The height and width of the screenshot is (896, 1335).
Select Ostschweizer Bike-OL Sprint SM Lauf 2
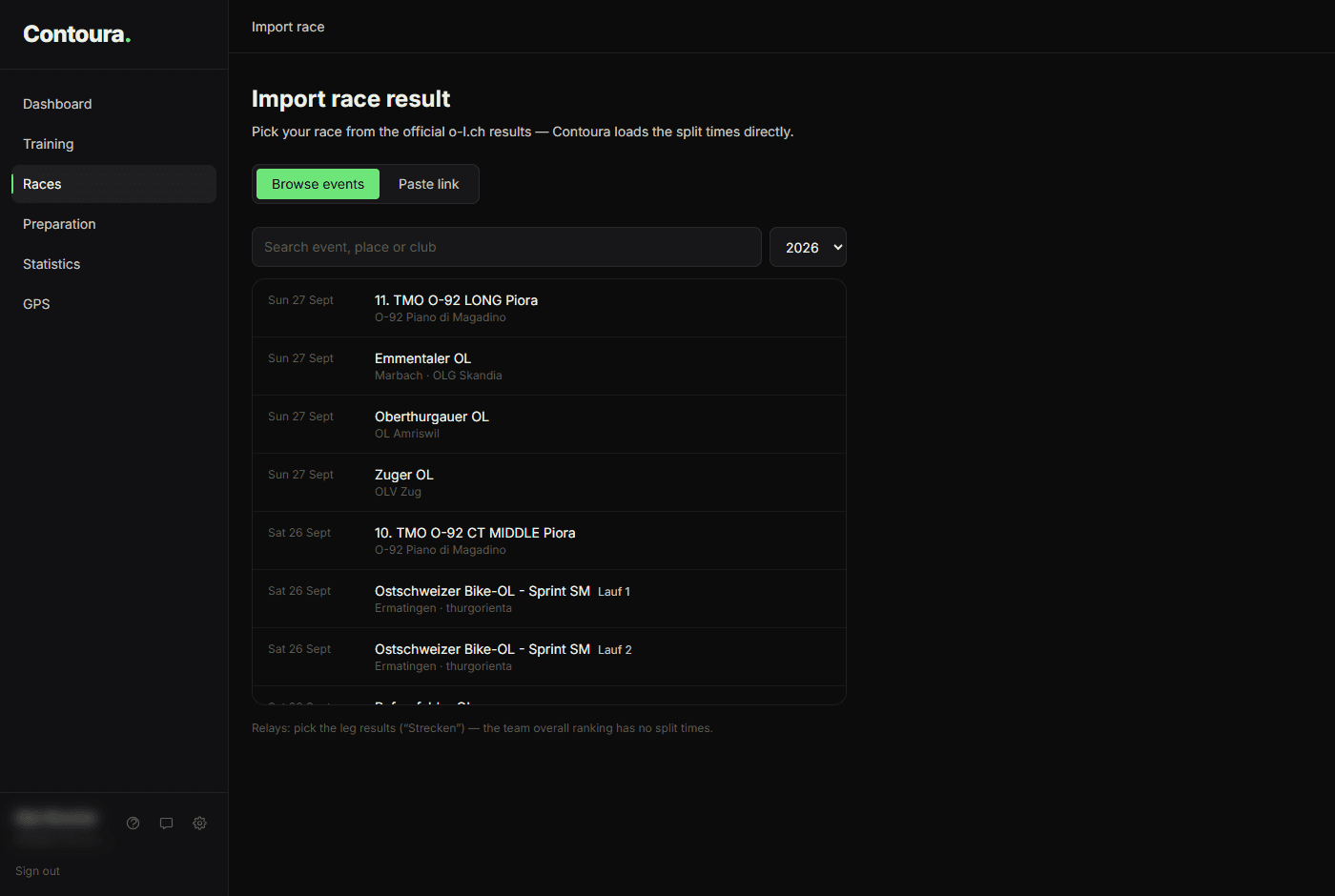coord(549,657)
